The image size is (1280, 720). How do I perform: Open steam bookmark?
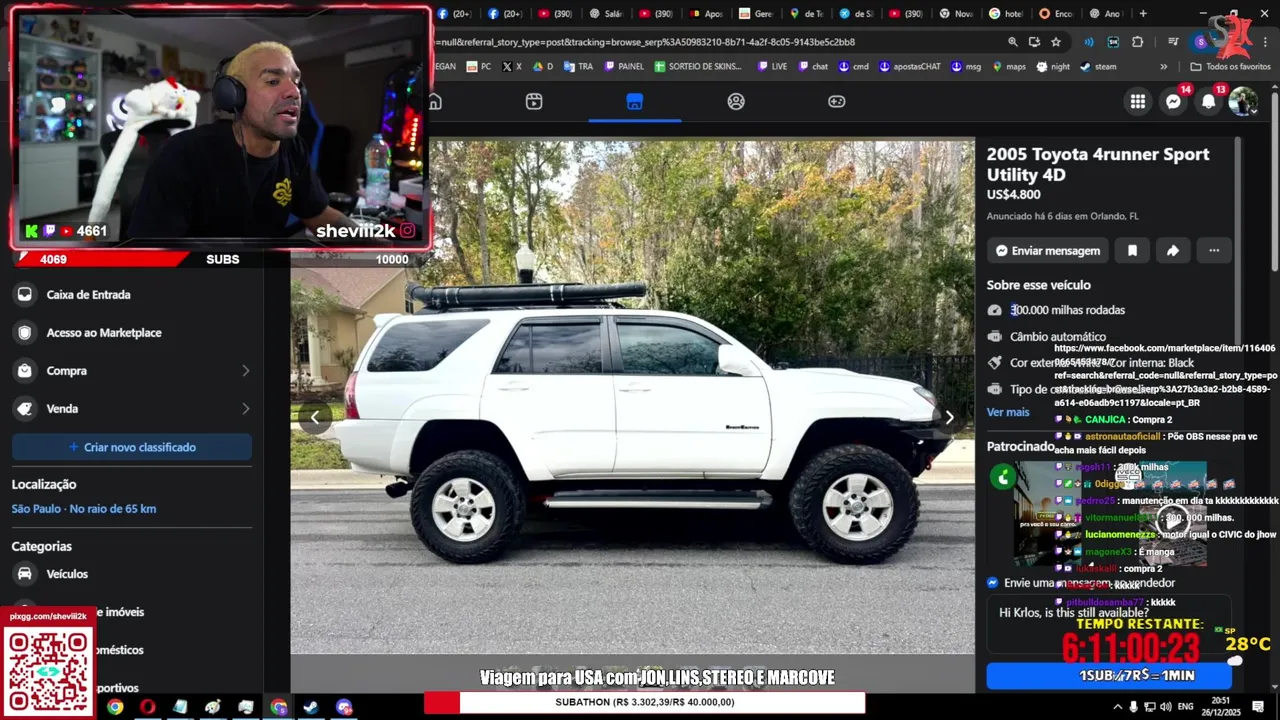click(1098, 67)
